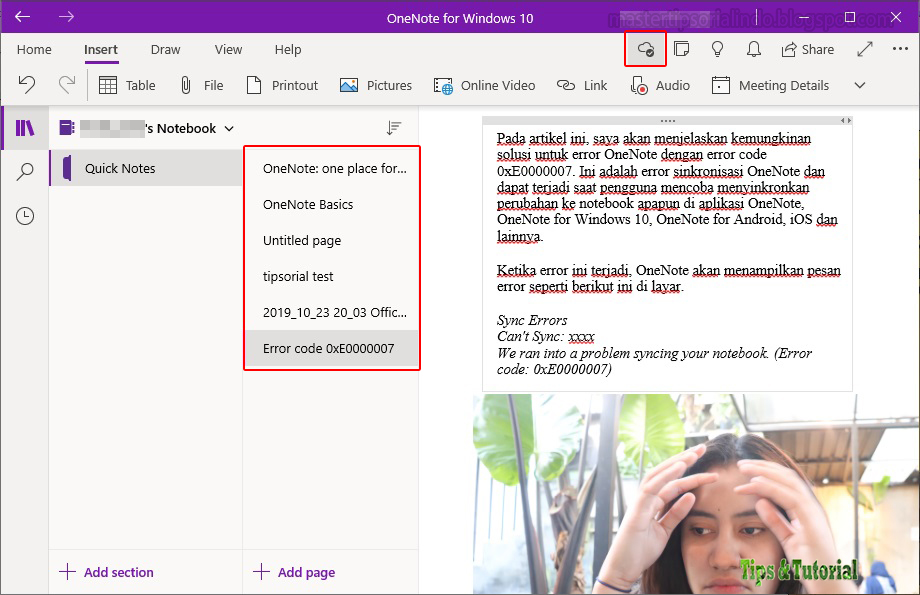
Task: Open the Home ribbon tab
Action: (x=34, y=49)
